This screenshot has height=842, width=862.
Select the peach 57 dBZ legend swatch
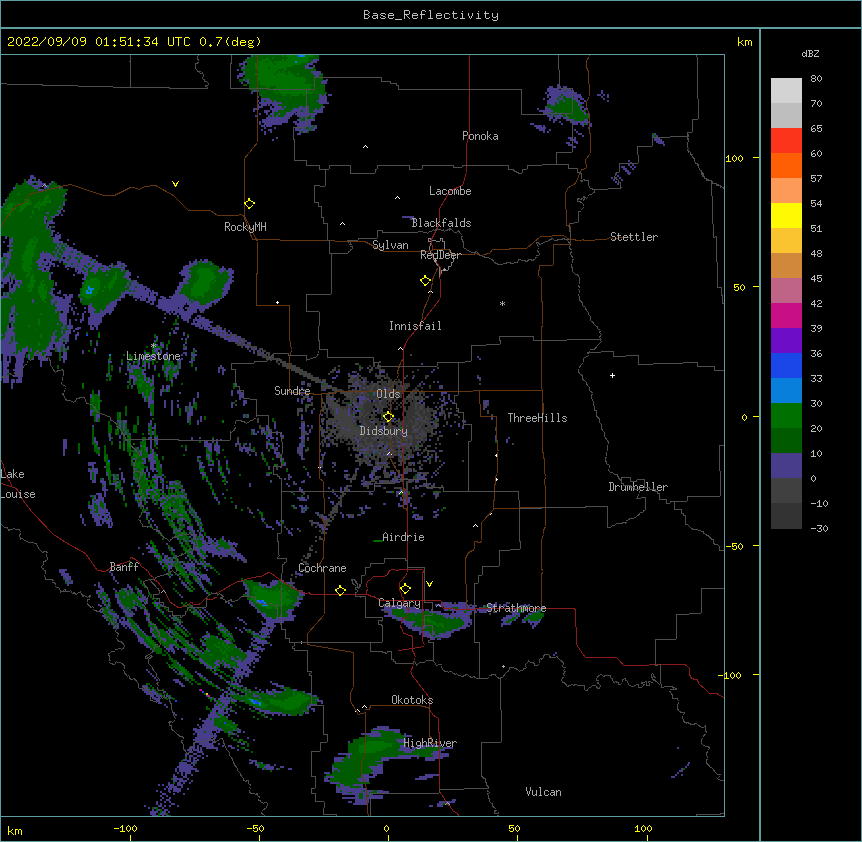pyautogui.click(x=786, y=190)
